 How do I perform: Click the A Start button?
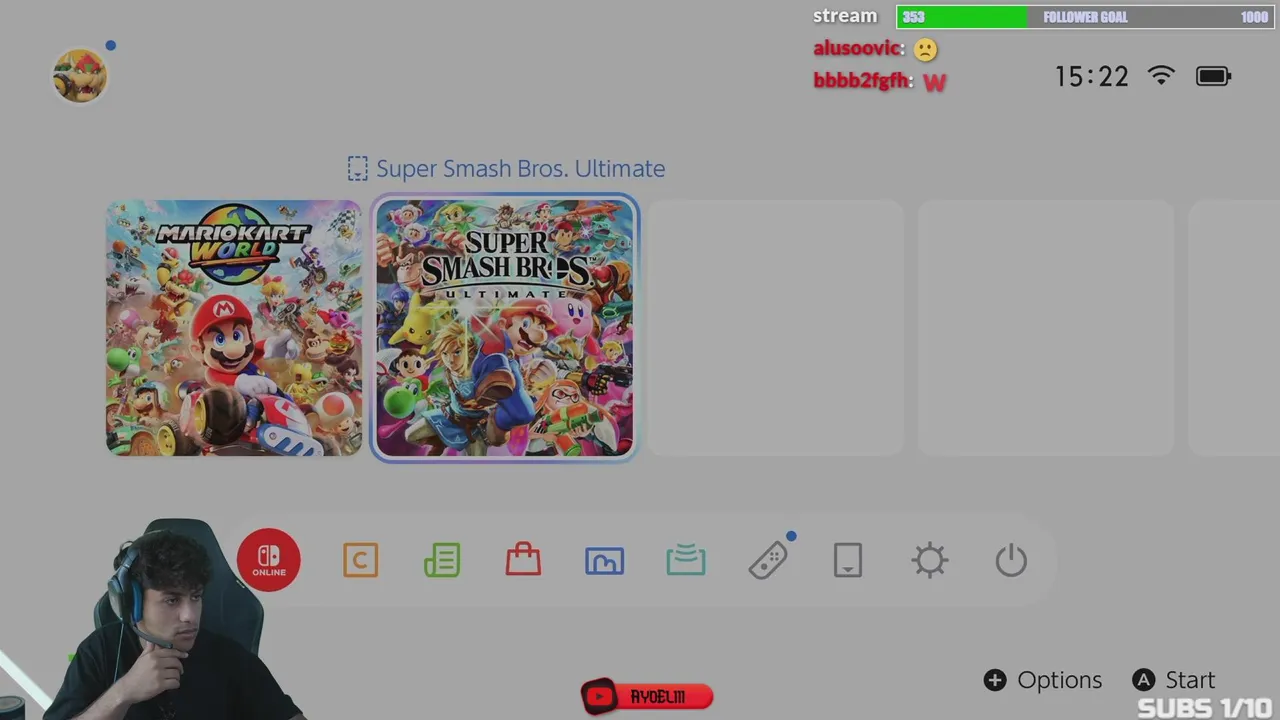click(x=1174, y=680)
